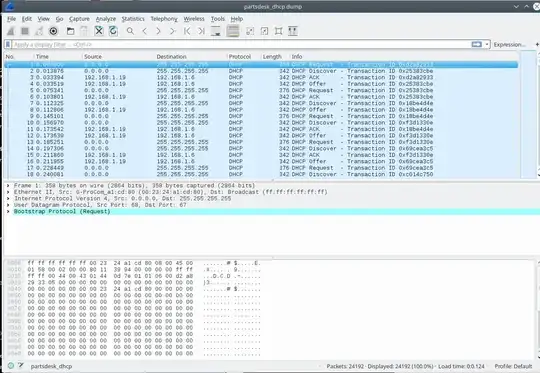
Task: Open the recent display filters dropdown
Action: [x=487, y=44]
